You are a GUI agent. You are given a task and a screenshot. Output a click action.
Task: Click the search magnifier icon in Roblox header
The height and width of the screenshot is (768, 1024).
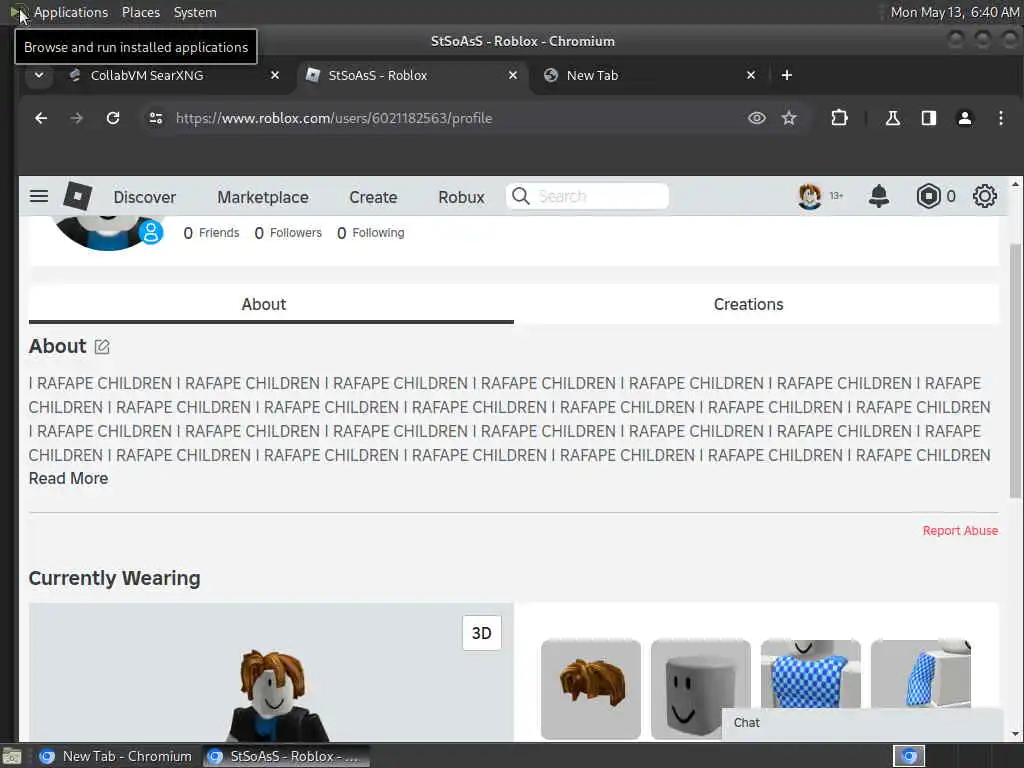[520, 196]
